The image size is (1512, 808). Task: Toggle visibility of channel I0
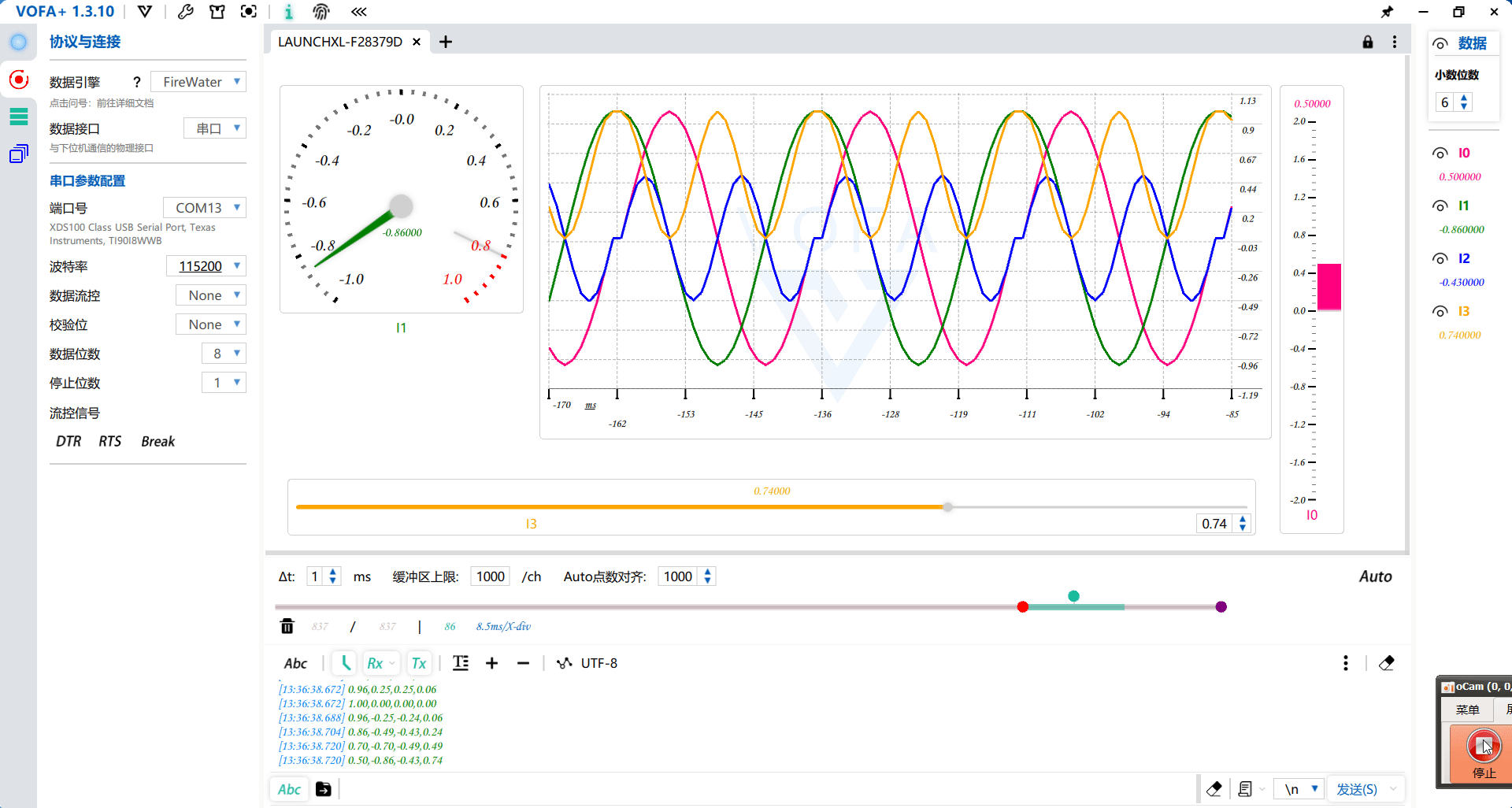pyautogui.click(x=1440, y=153)
